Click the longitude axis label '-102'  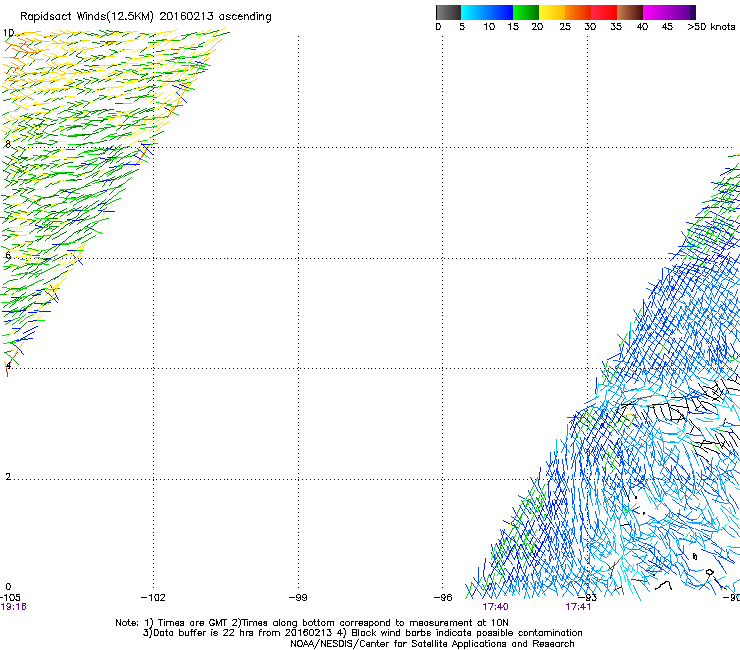point(153,598)
